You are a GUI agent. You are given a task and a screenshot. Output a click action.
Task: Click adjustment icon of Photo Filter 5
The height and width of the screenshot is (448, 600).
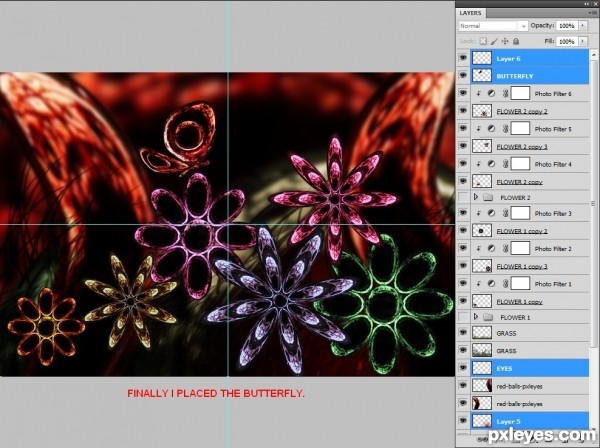tap(492, 129)
